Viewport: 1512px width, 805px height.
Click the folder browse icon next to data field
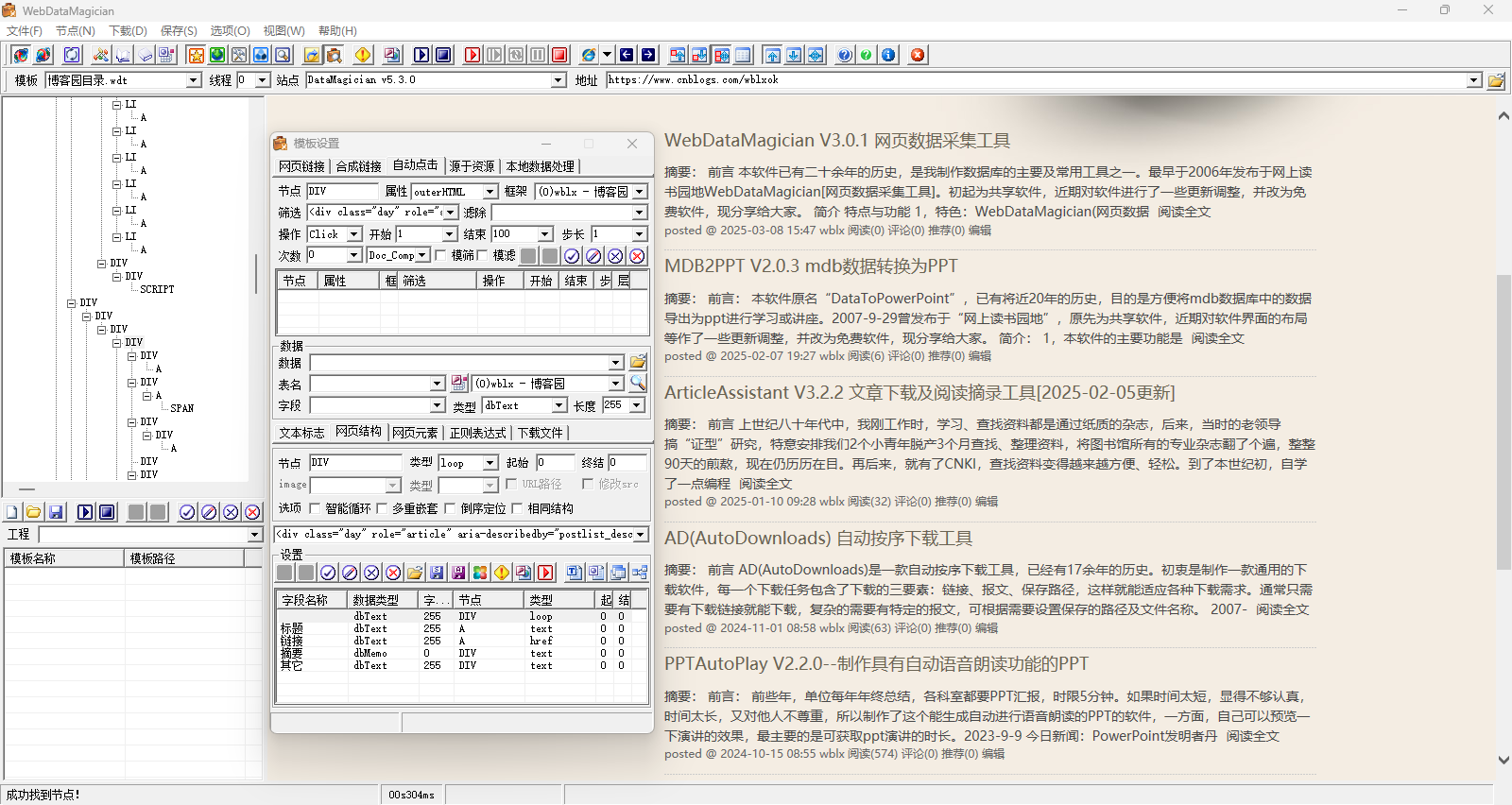pos(638,362)
